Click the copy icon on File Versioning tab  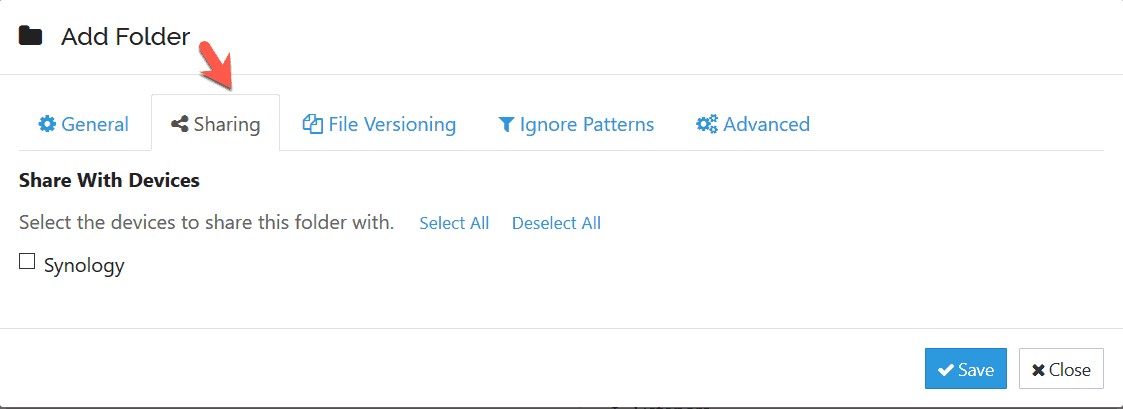tap(313, 125)
